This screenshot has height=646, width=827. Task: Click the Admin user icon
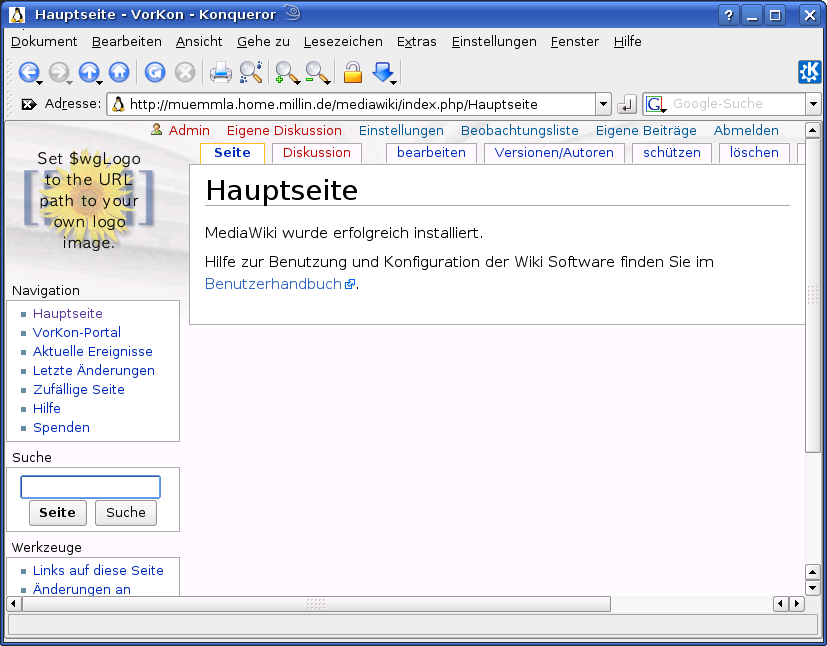[156, 129]
